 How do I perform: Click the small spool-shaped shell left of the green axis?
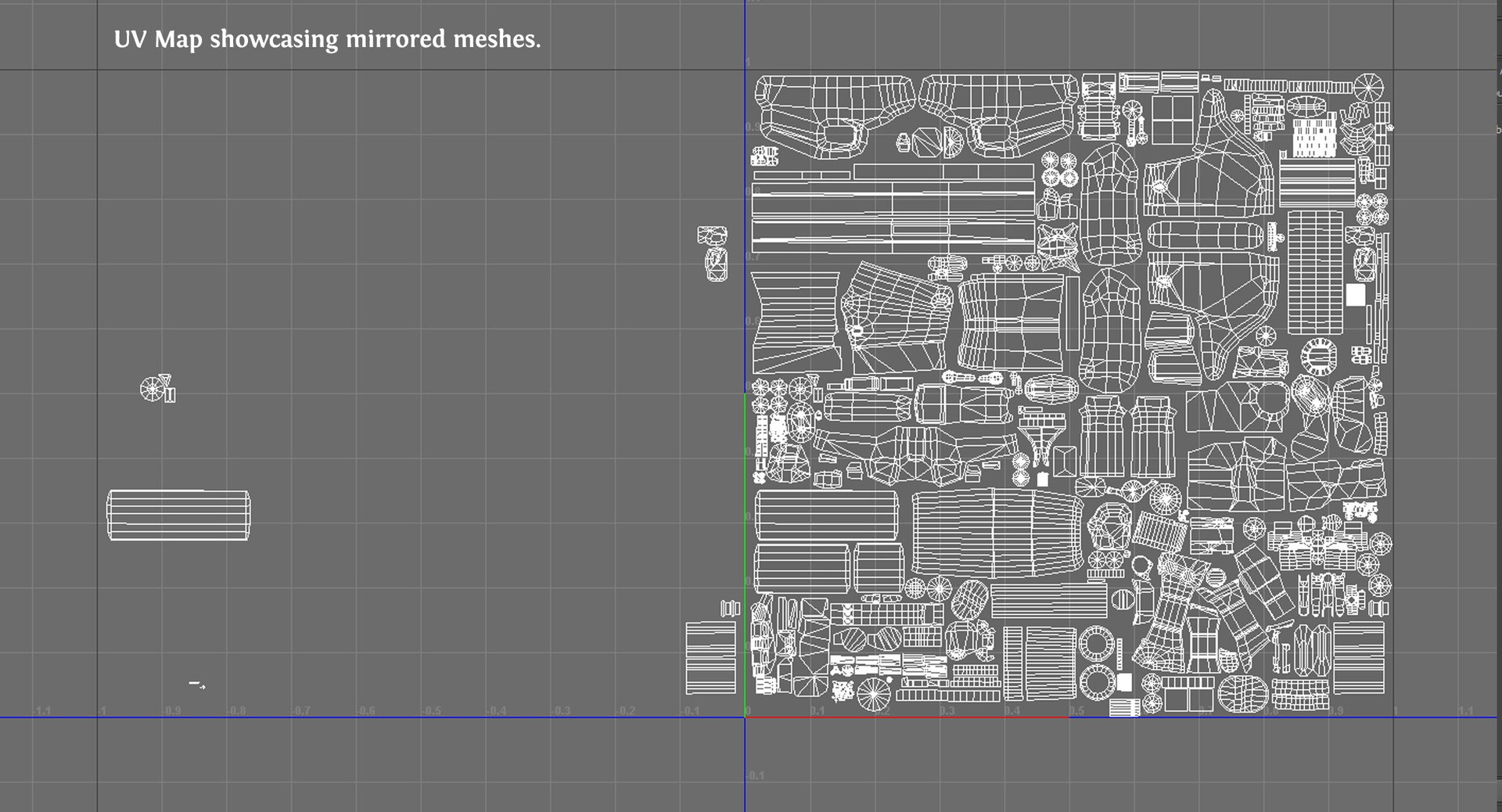(x=730, y=609)
